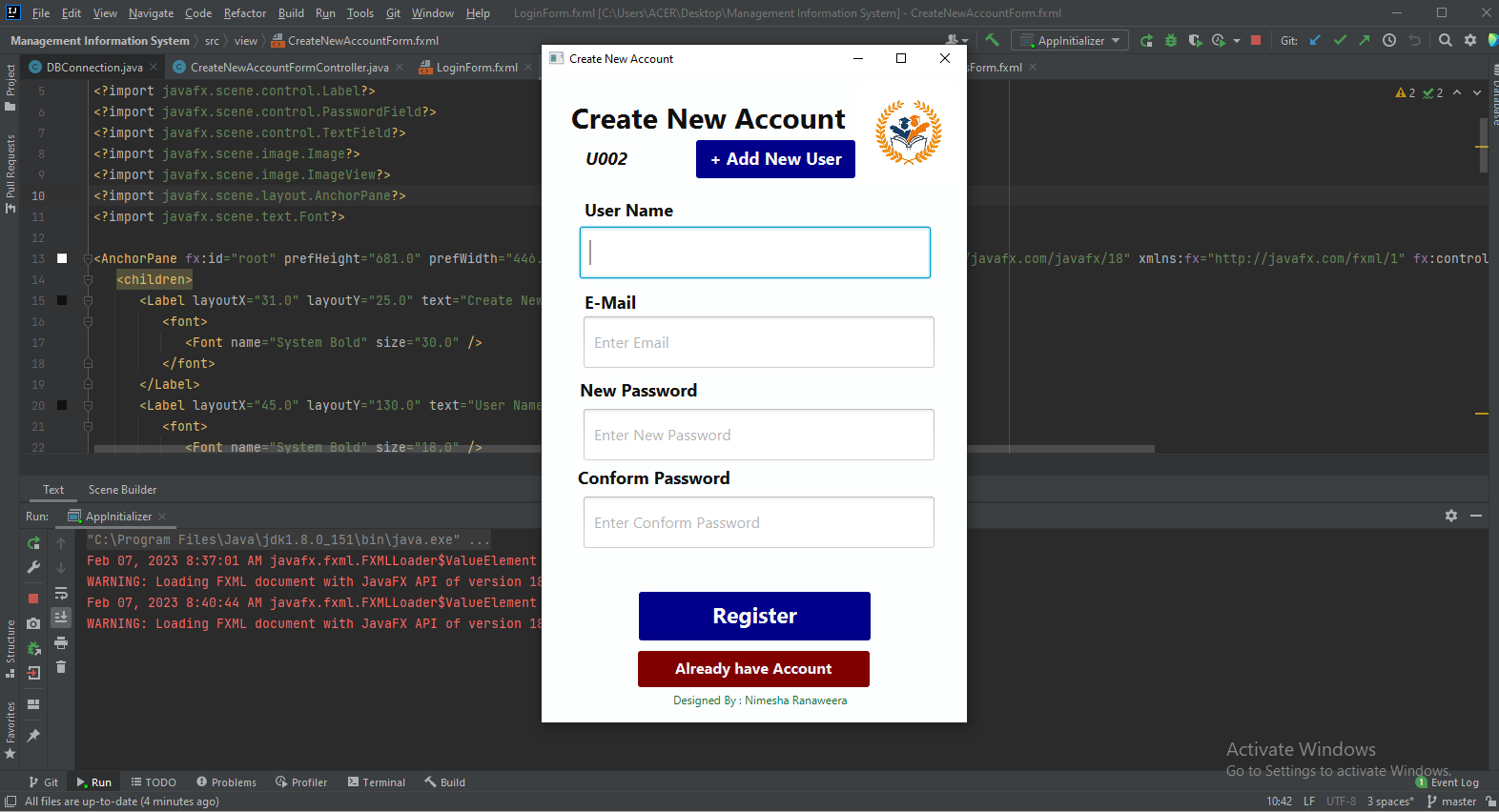Open the Terminal tool window
The width and height of the screenshot is (1499, 812).
click(377, 782)
